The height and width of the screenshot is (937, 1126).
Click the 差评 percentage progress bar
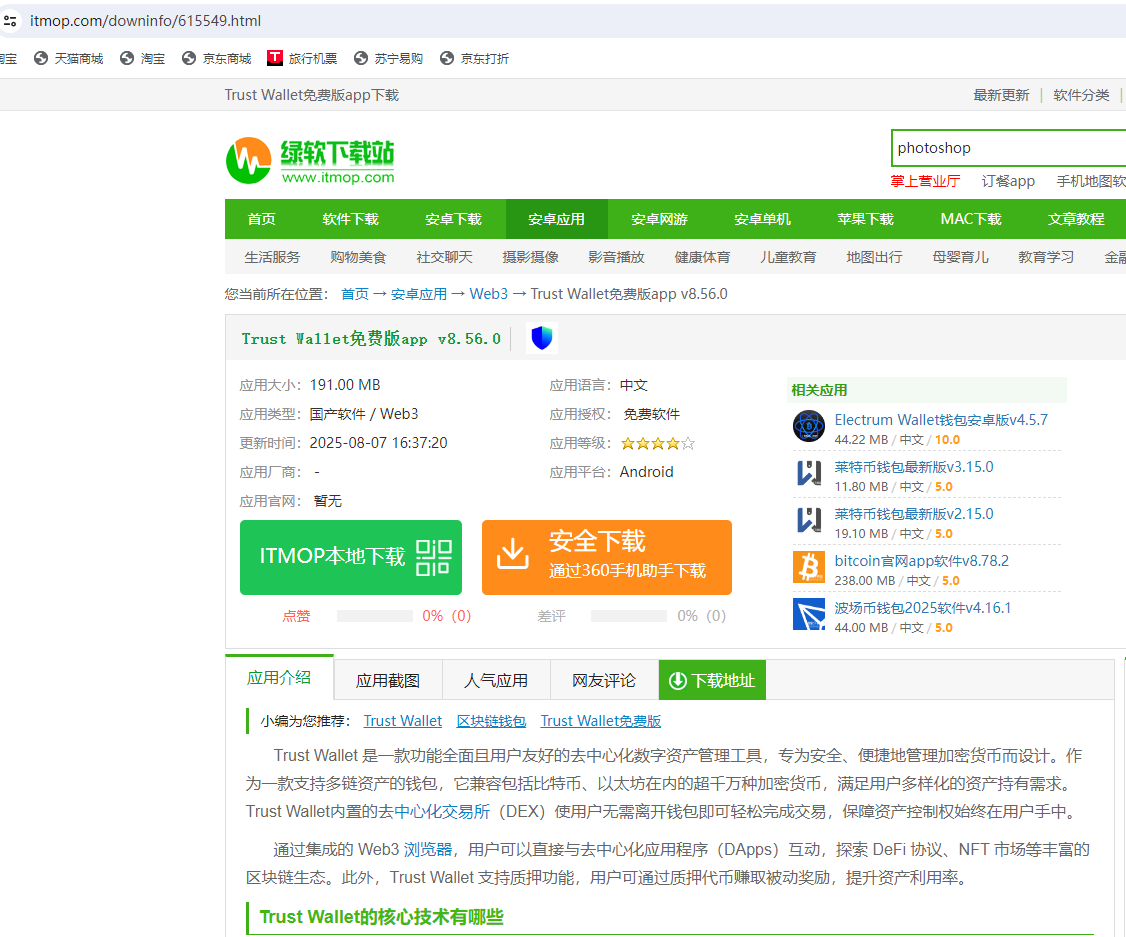pyautogui.click(x=629, y=616)
